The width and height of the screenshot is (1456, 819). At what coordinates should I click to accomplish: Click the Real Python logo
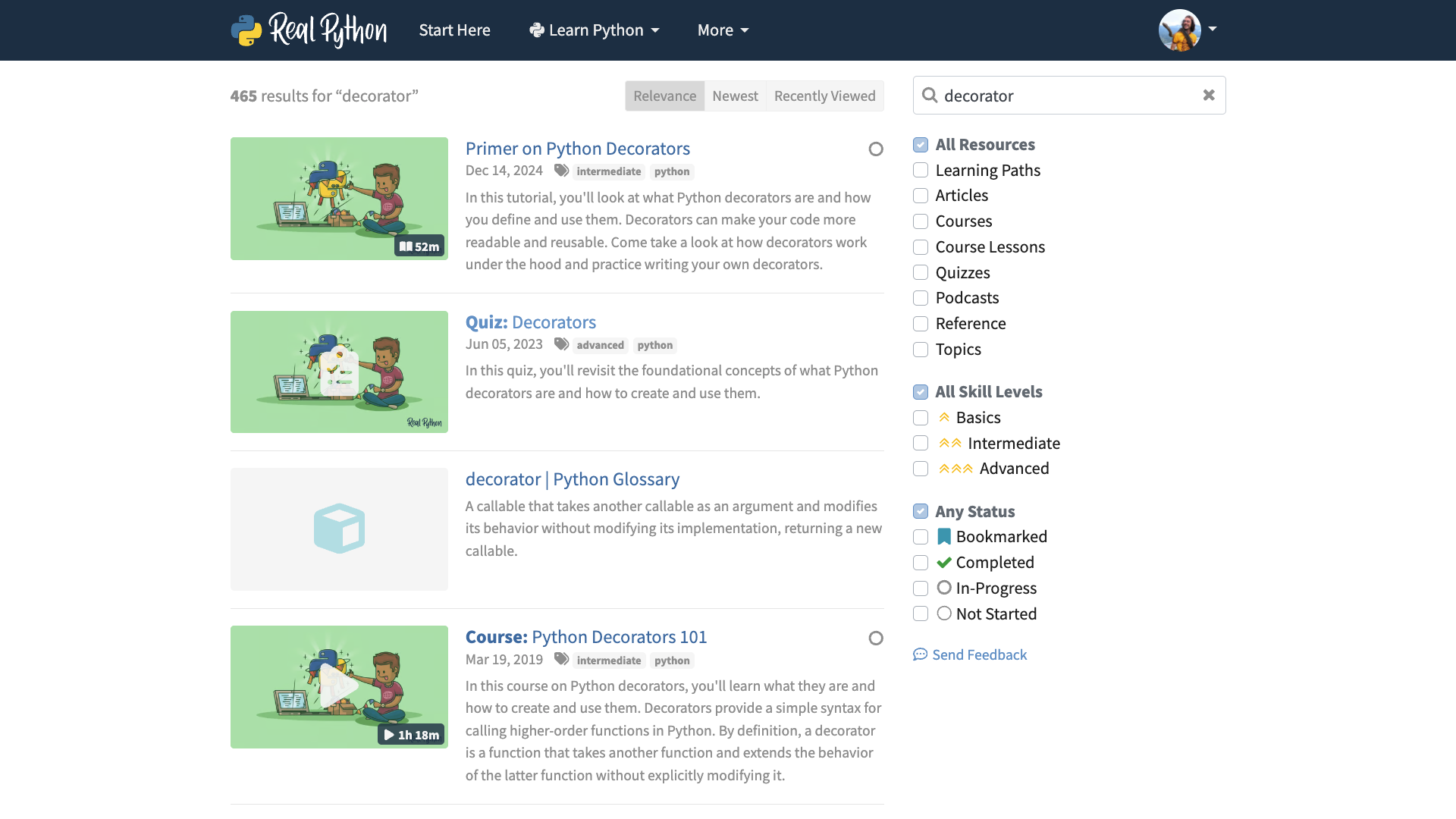309,30
